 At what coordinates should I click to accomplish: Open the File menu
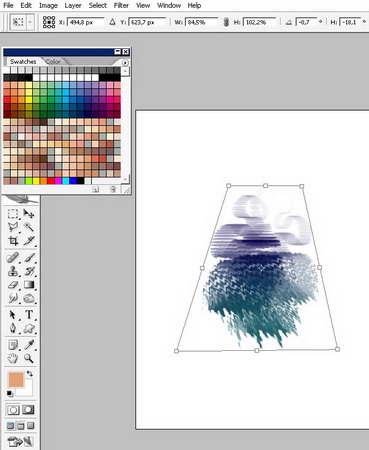[8, 5]
